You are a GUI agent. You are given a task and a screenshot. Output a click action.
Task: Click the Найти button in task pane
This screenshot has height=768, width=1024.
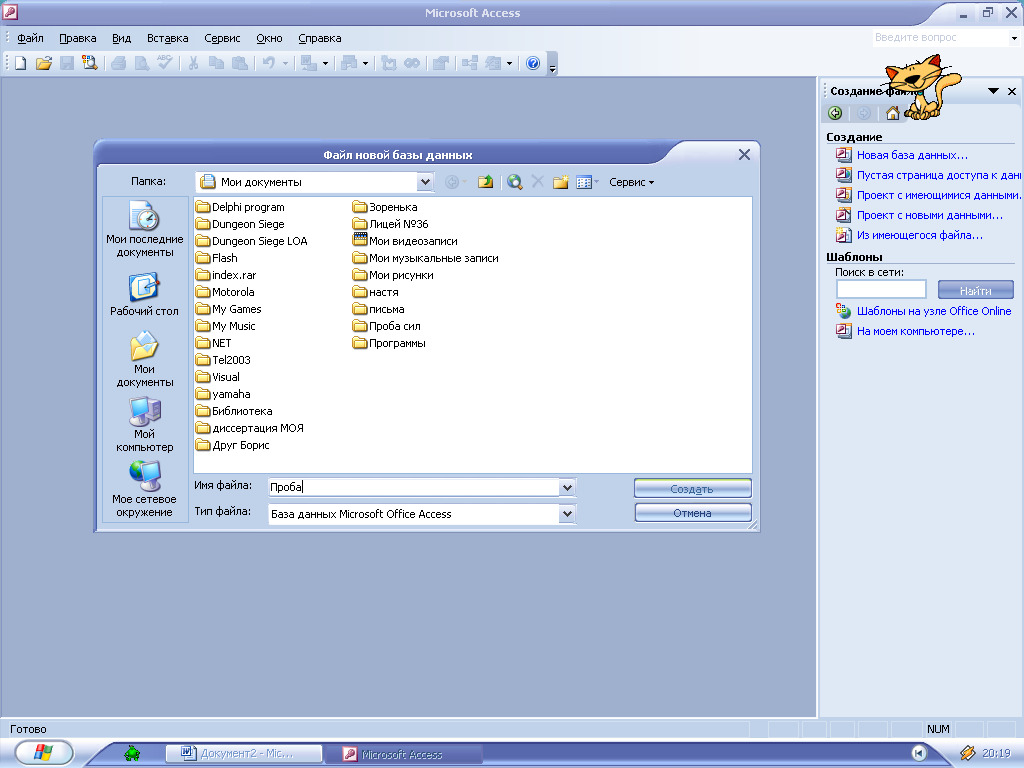coord(976,290)
